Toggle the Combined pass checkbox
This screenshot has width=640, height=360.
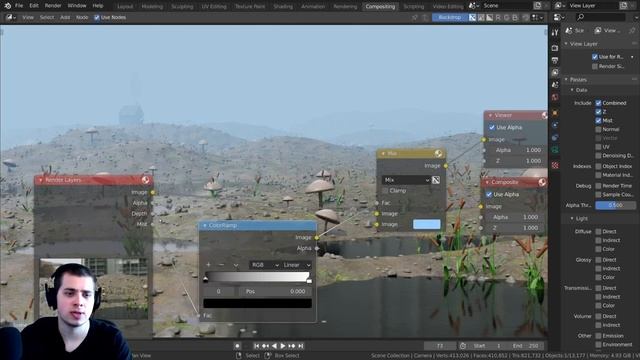(598, 103)
